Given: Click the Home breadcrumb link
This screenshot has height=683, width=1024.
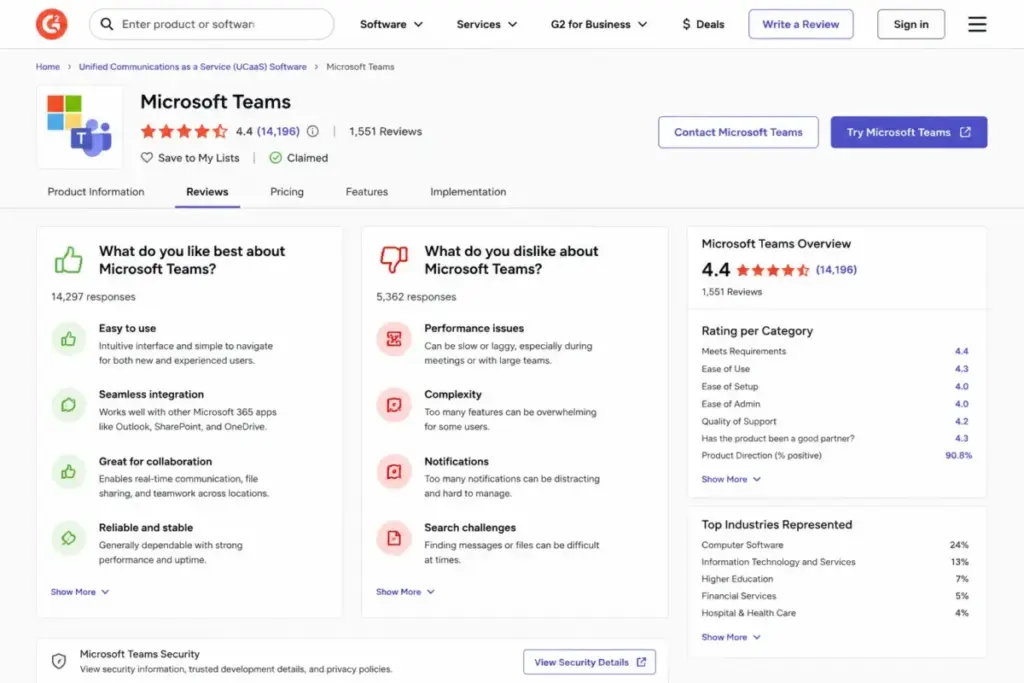Looking at the screenshot, I should (x=48, y=67).
